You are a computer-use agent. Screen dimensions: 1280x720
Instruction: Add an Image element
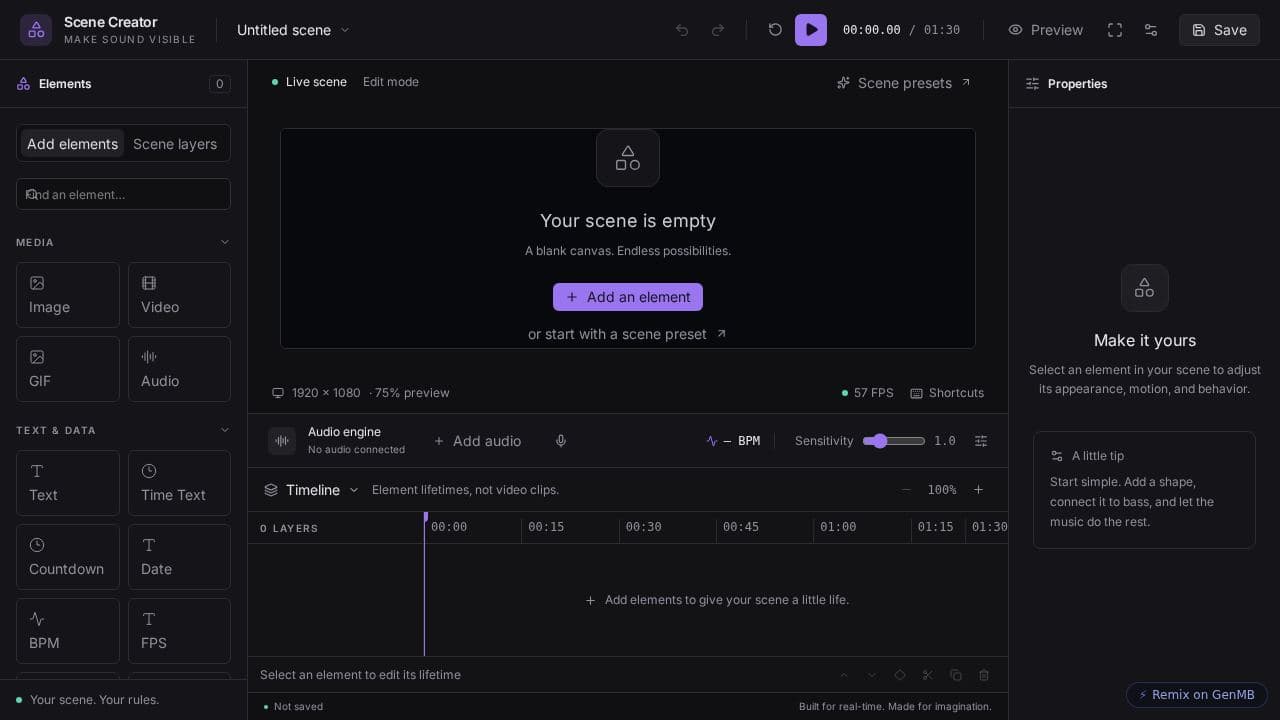[68, 295]
